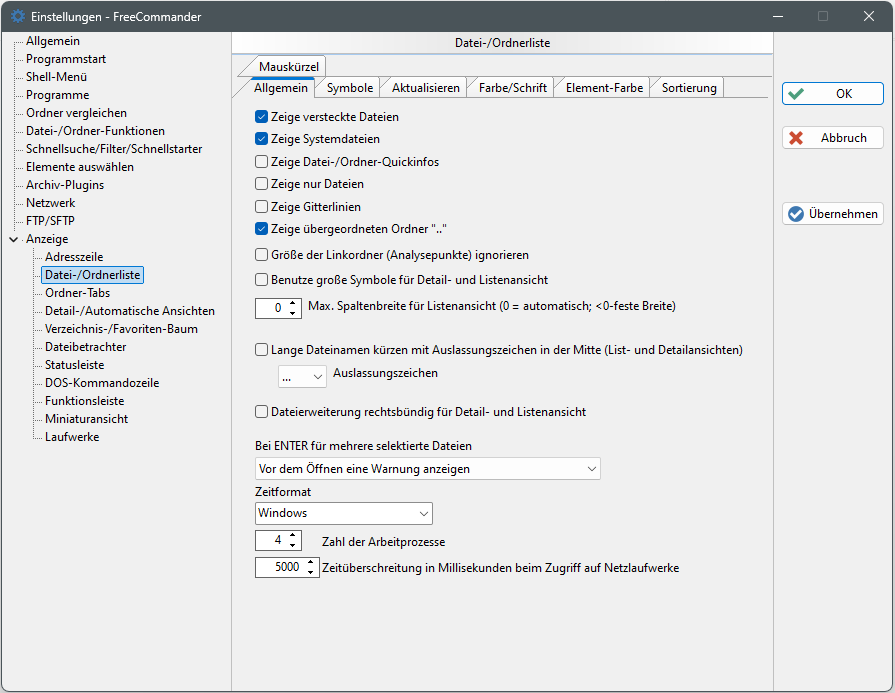Decrease Zahl der Arbeitprozesse value
Image resolution: width=895 pixels, height=693 pixels.
[292, 545]
